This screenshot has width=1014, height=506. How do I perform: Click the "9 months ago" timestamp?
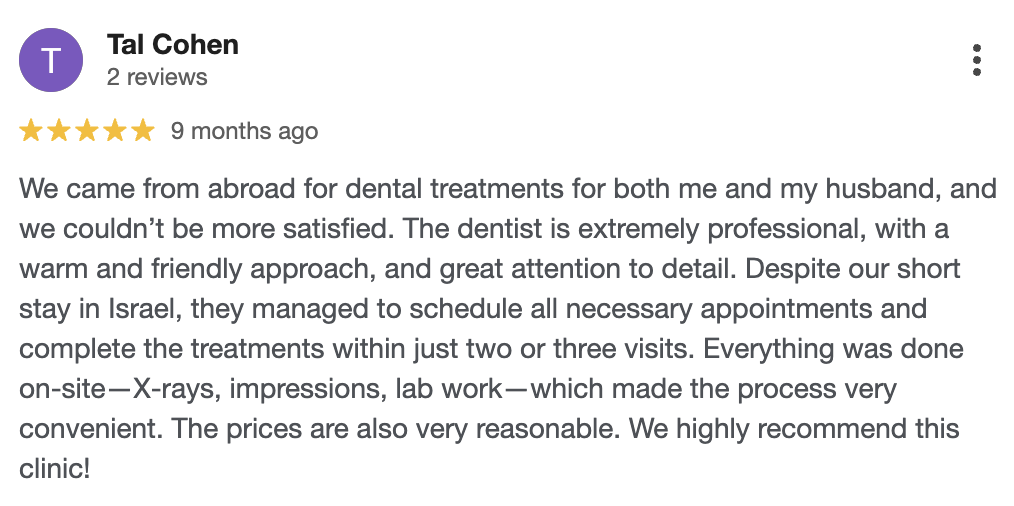click(244, 131)
